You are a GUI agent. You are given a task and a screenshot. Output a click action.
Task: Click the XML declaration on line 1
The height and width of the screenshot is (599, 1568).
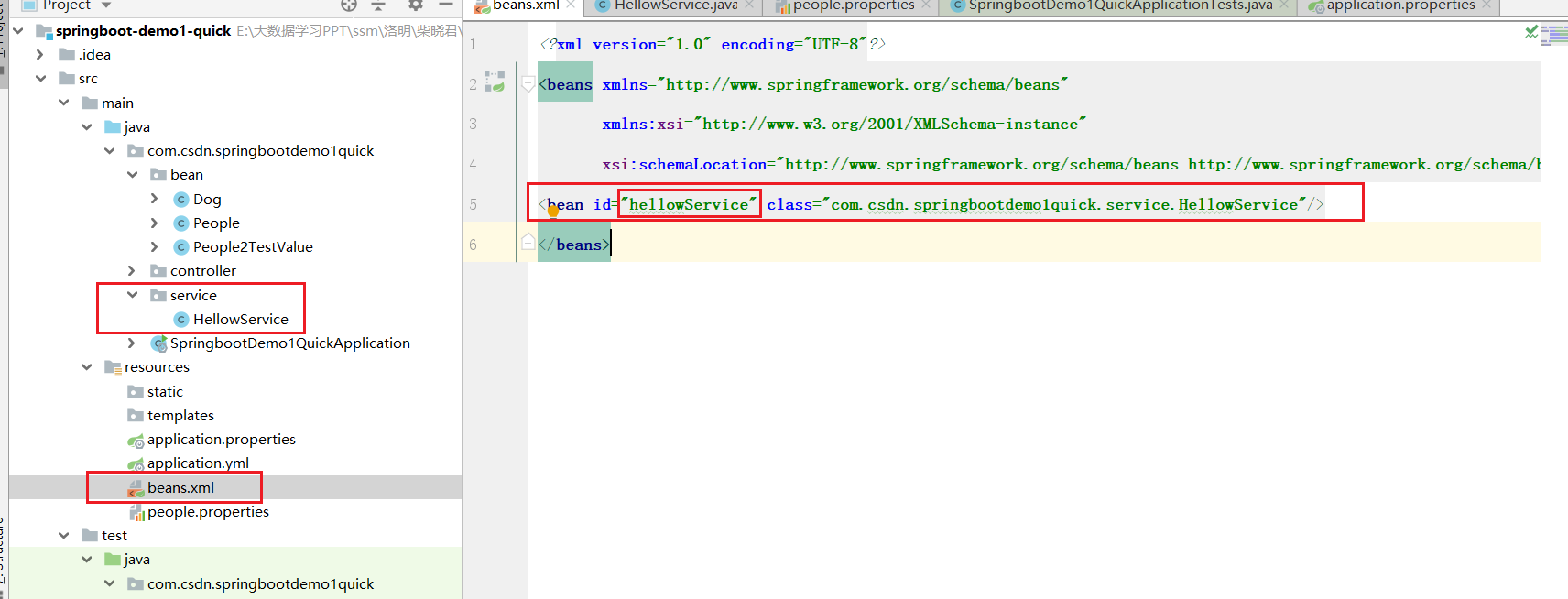point(713,44)
